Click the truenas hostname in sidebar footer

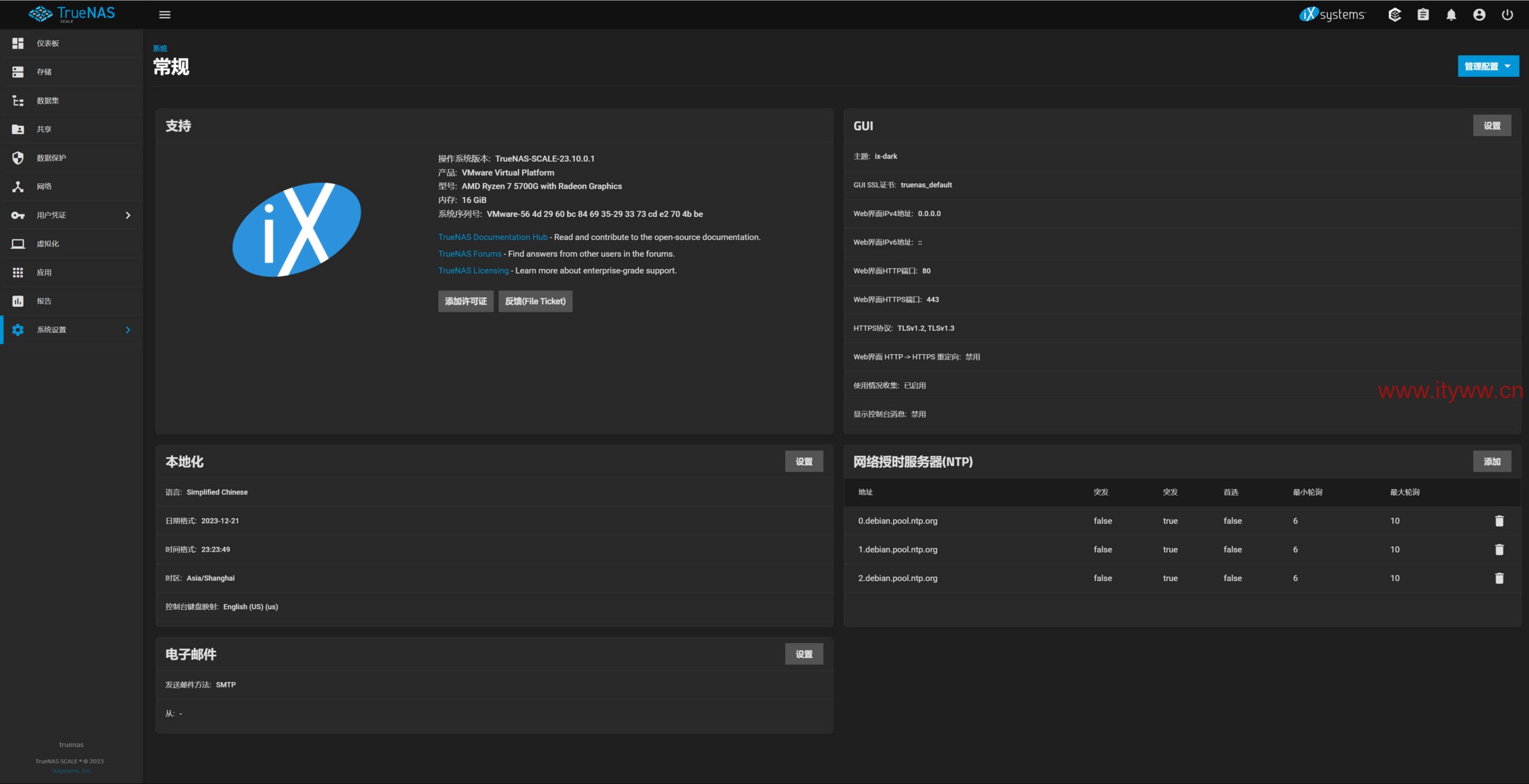tap(71, 745)
